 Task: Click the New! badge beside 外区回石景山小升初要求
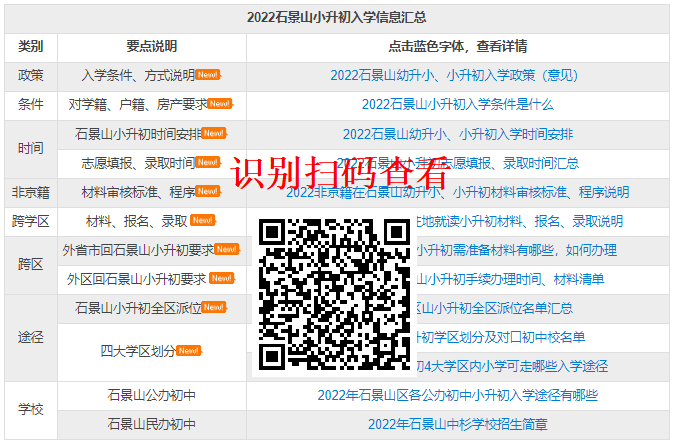(222, 278)
